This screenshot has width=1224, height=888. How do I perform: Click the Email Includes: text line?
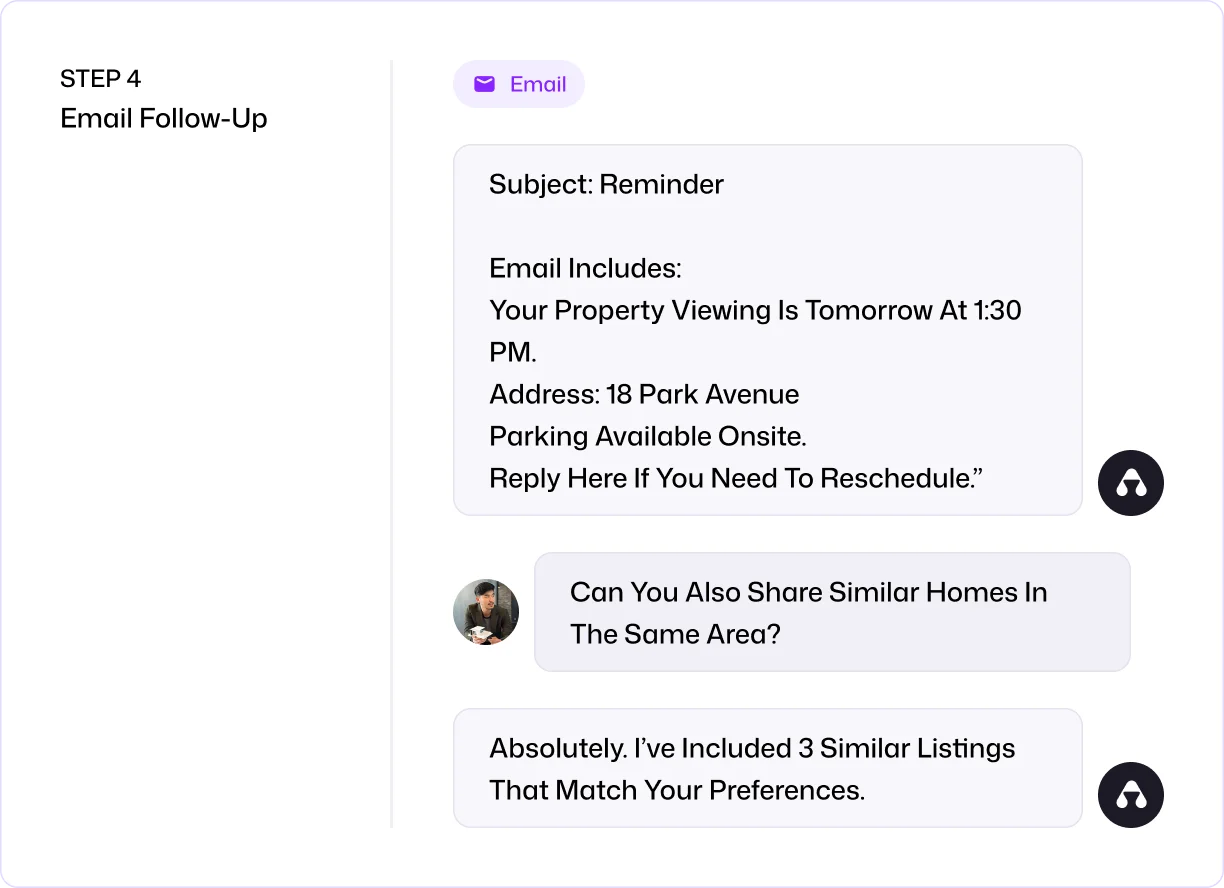[585, 268]
